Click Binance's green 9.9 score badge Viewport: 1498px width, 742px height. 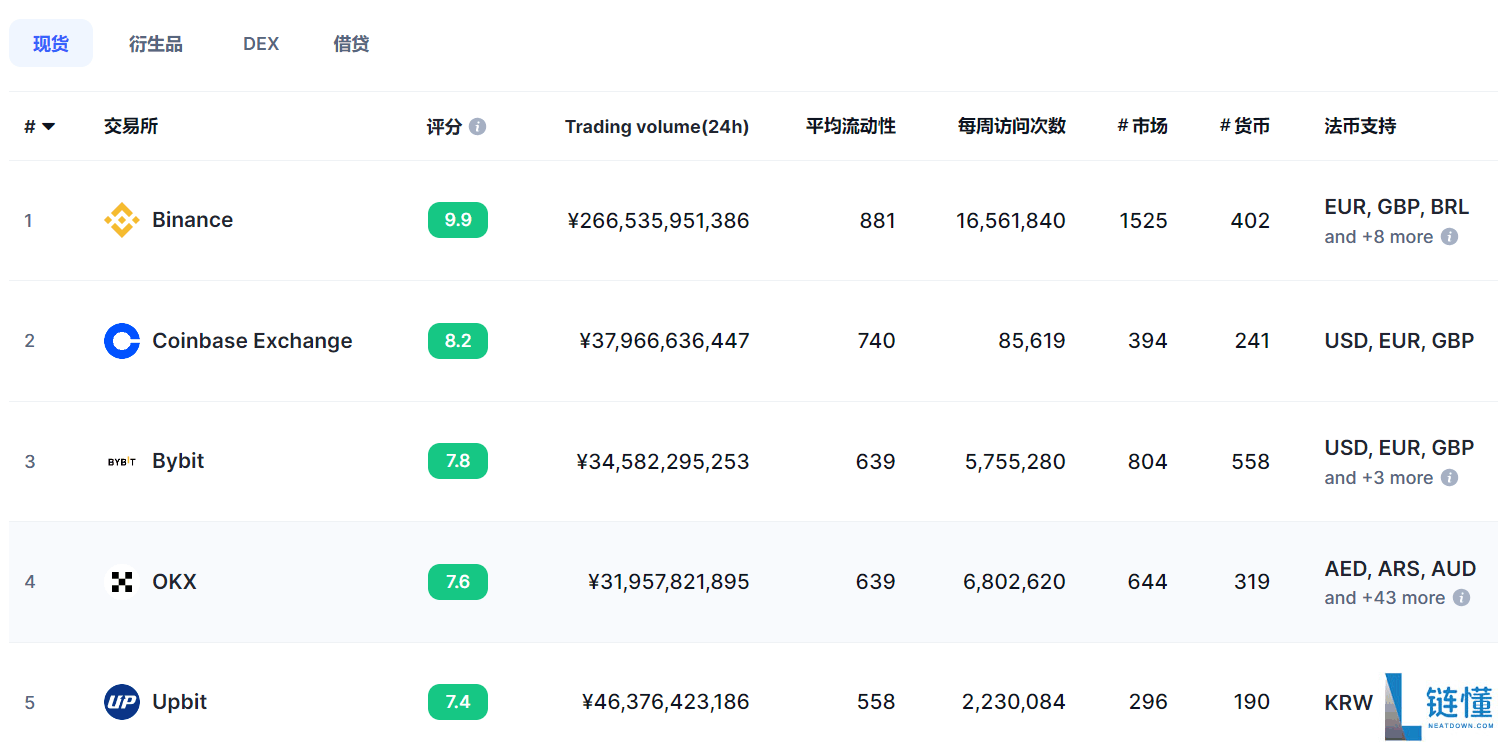tap(458, 220)
